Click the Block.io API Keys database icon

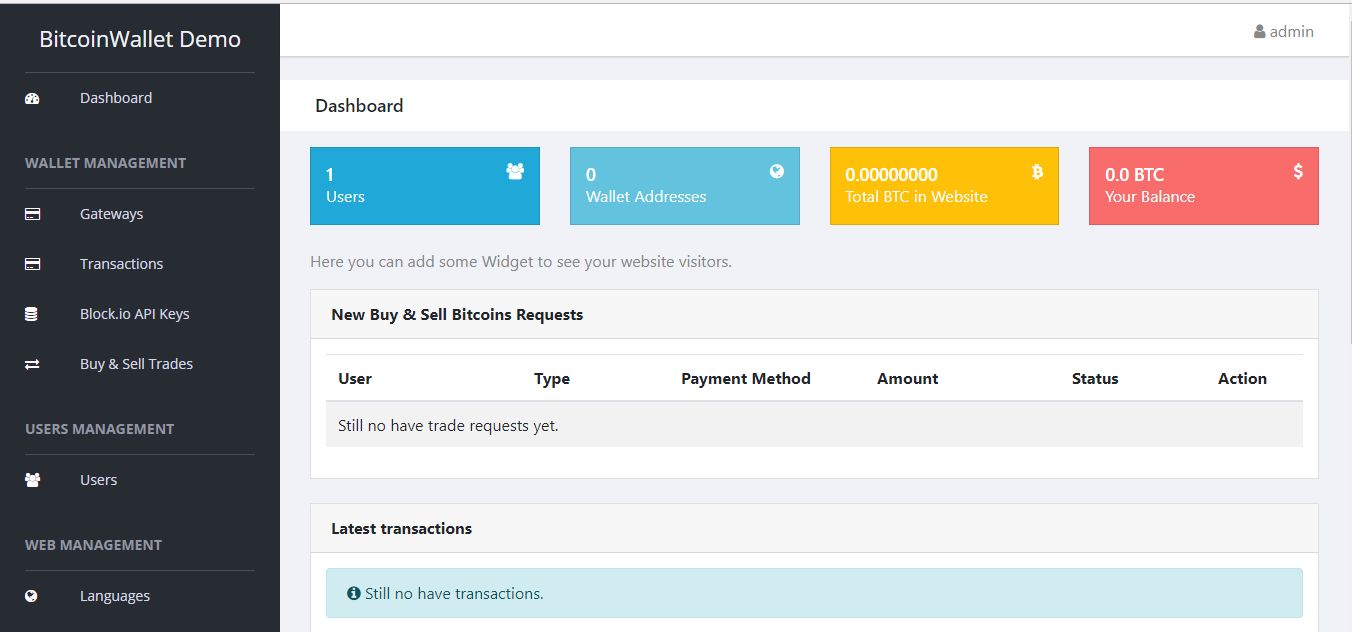[31, 314]
